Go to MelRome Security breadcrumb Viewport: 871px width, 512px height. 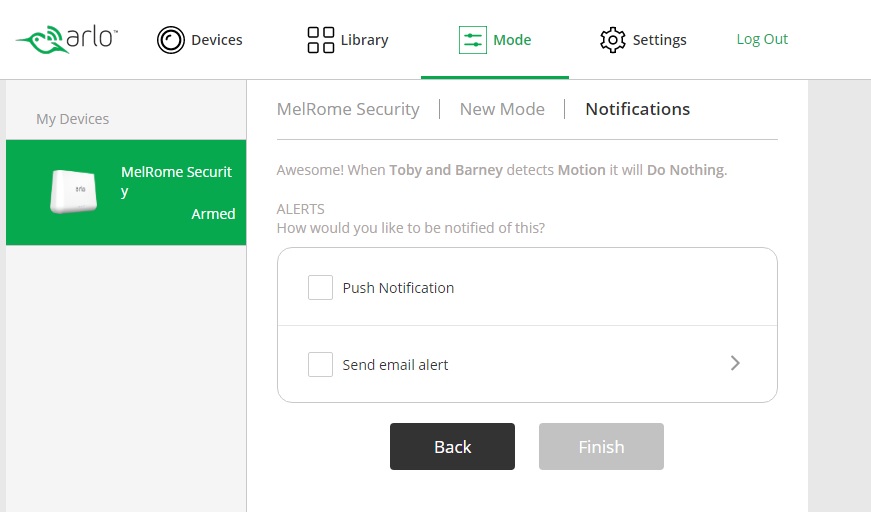[x=348, y=109]
